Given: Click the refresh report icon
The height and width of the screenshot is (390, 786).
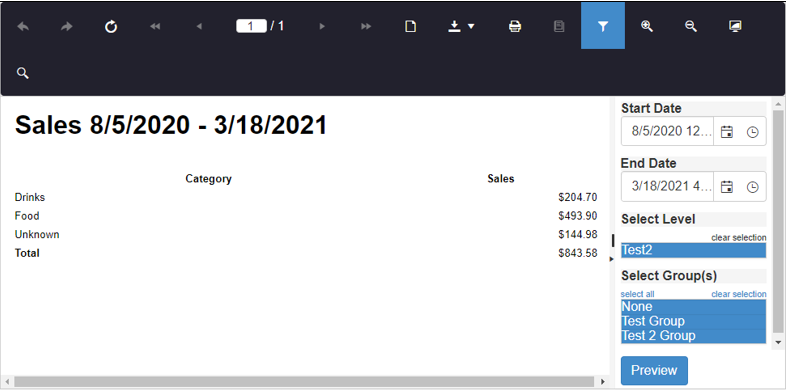Looking at the screenshot, I should click(111, 27).
